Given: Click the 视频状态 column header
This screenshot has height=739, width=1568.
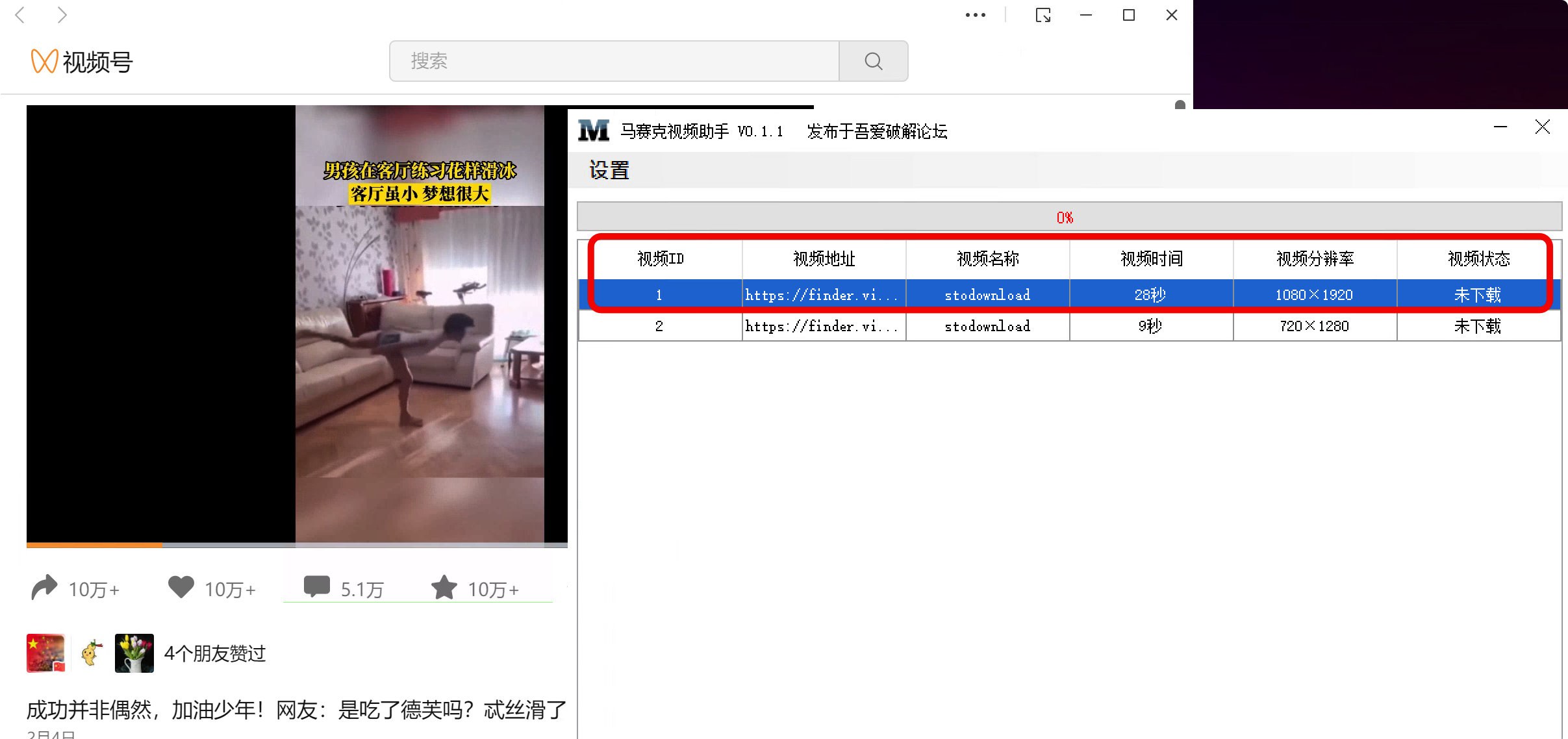Looking at the screenshot, I should pos(1478,259).
